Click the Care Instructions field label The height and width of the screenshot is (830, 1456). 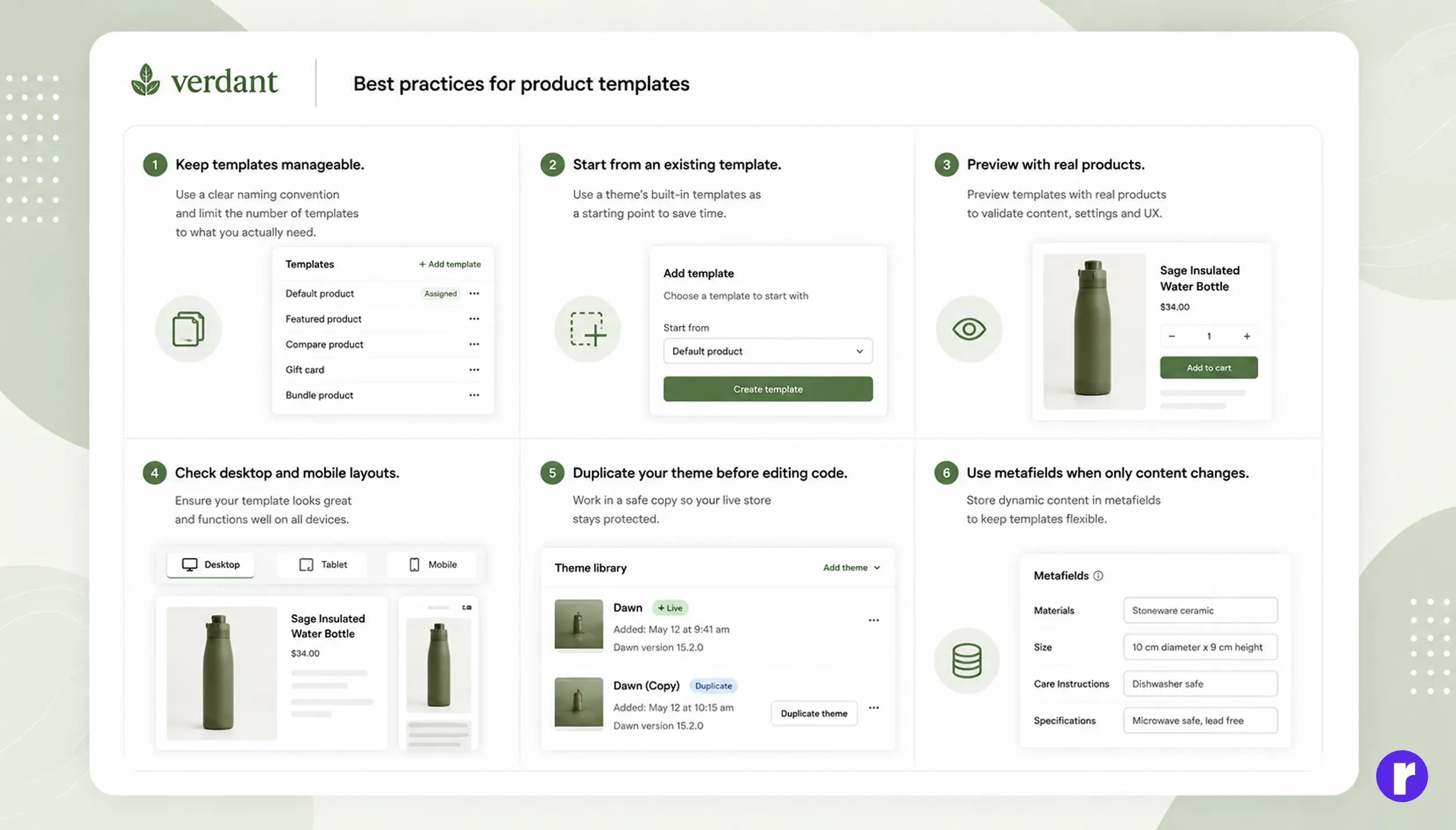(1071, 684)
